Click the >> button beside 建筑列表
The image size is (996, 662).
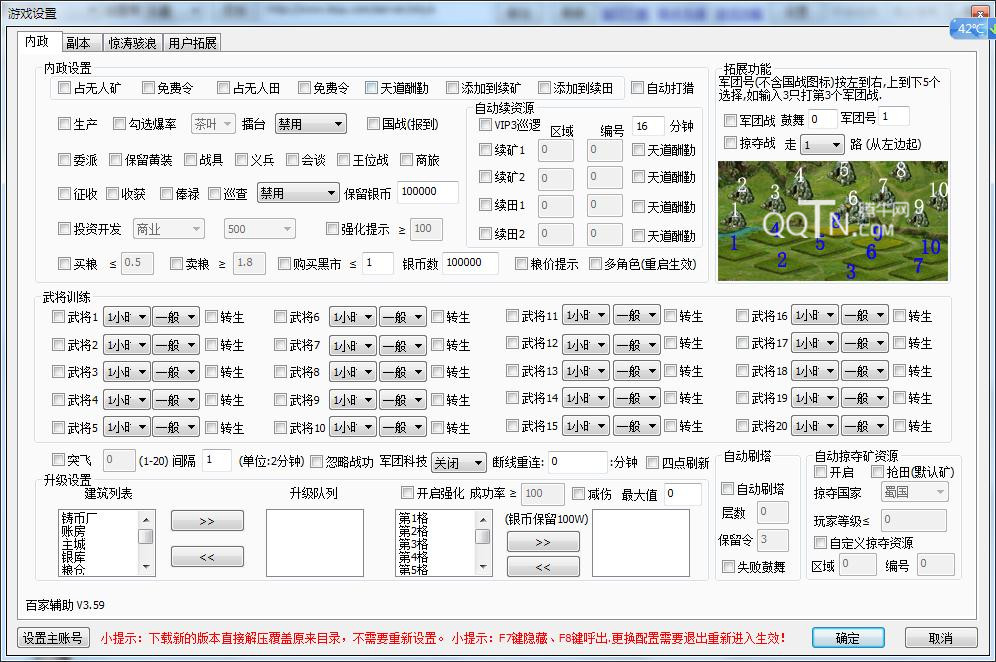point(207,522)
